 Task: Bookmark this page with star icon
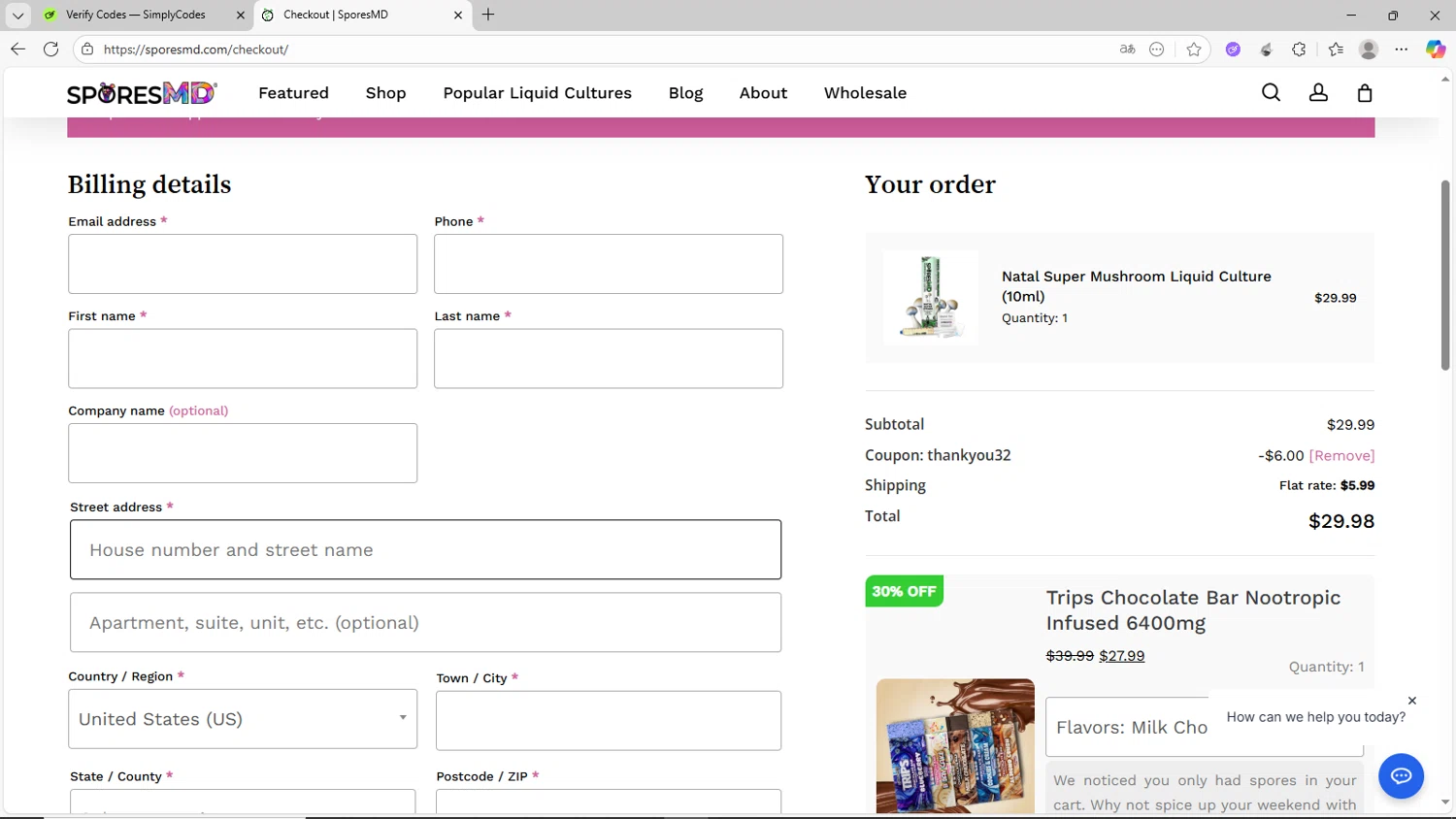click(1194, 49)
